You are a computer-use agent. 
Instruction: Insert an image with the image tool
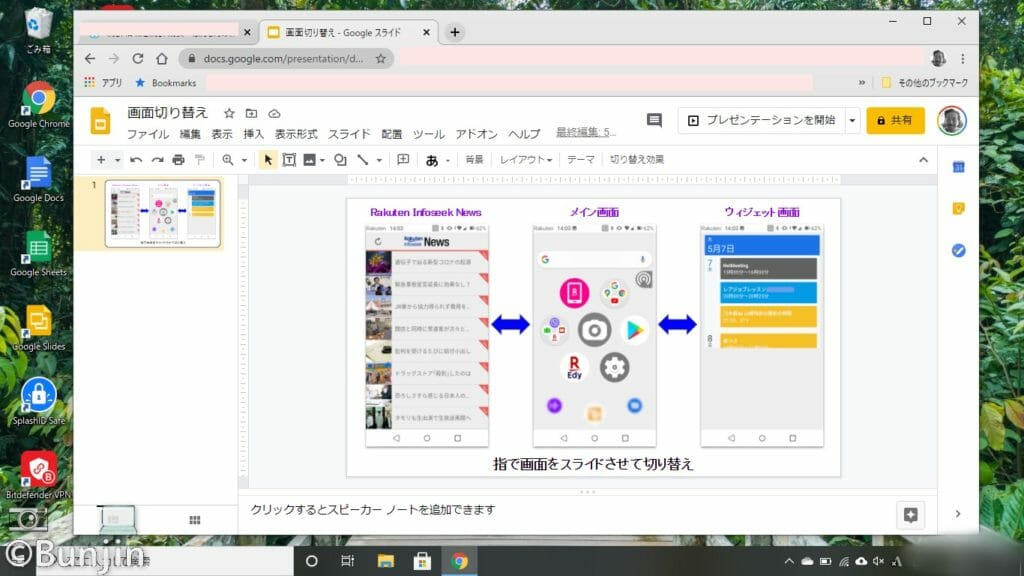tap(310, 160)
